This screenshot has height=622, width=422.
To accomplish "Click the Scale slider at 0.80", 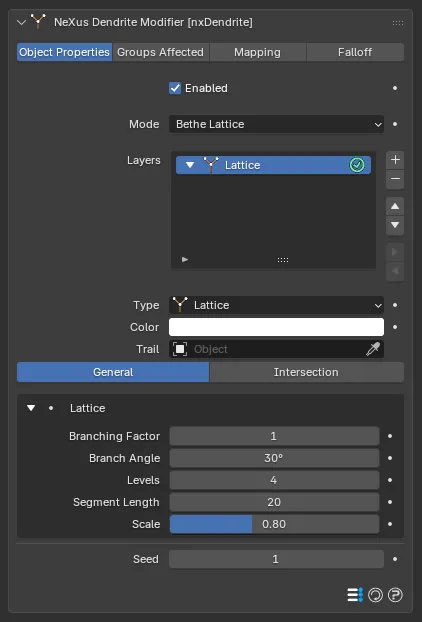I will click(x=274, y=524).
